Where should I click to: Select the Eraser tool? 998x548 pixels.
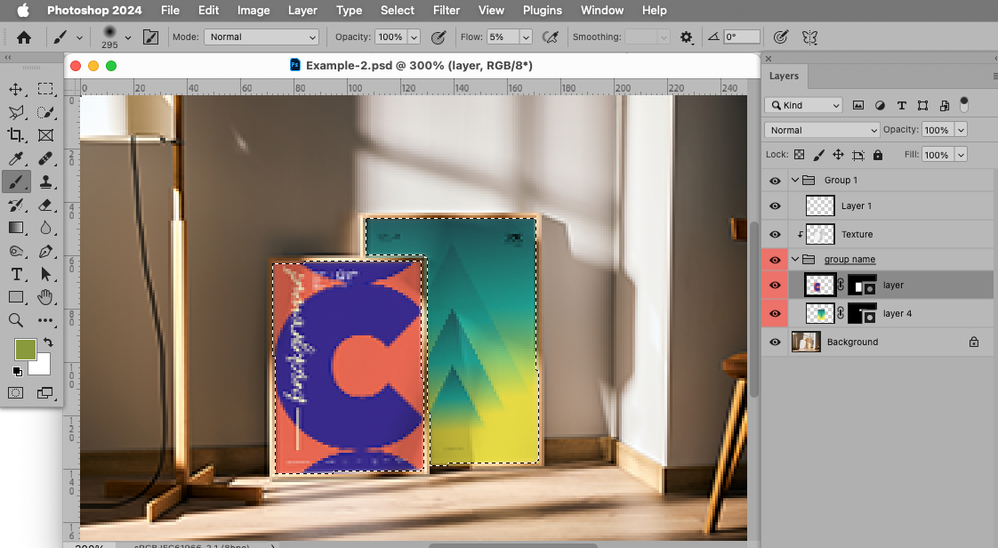45,205
